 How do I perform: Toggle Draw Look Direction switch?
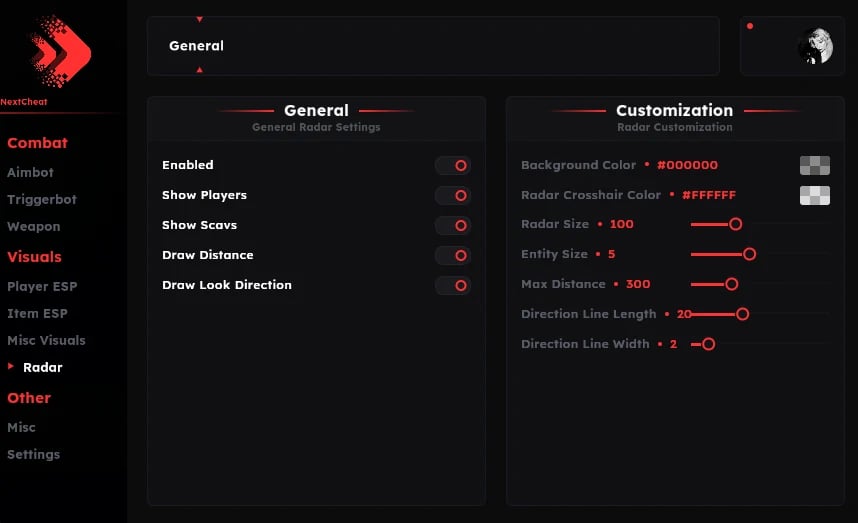pos(453,286)
